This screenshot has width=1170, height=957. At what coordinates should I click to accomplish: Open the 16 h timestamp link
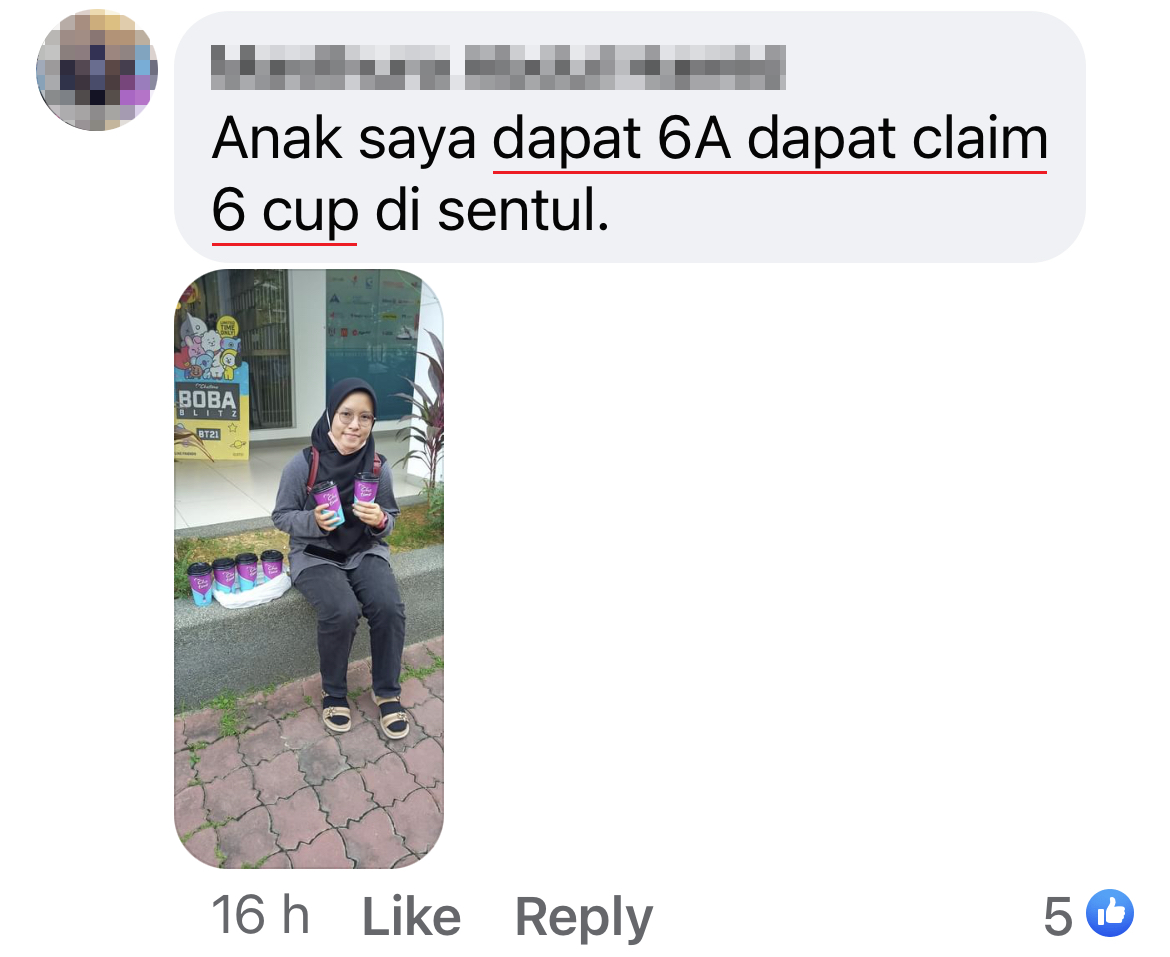[260, 915]
